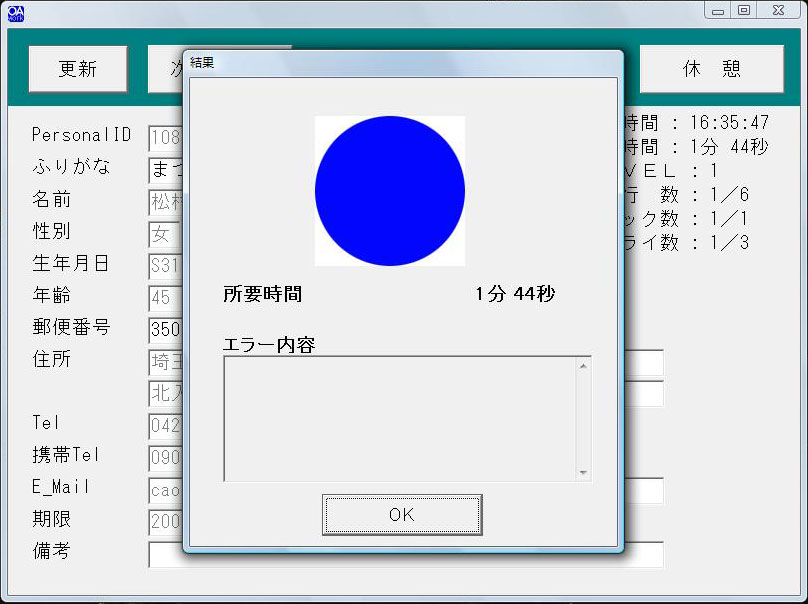Click the error content scroll down arrow

(x=583, y=473)
